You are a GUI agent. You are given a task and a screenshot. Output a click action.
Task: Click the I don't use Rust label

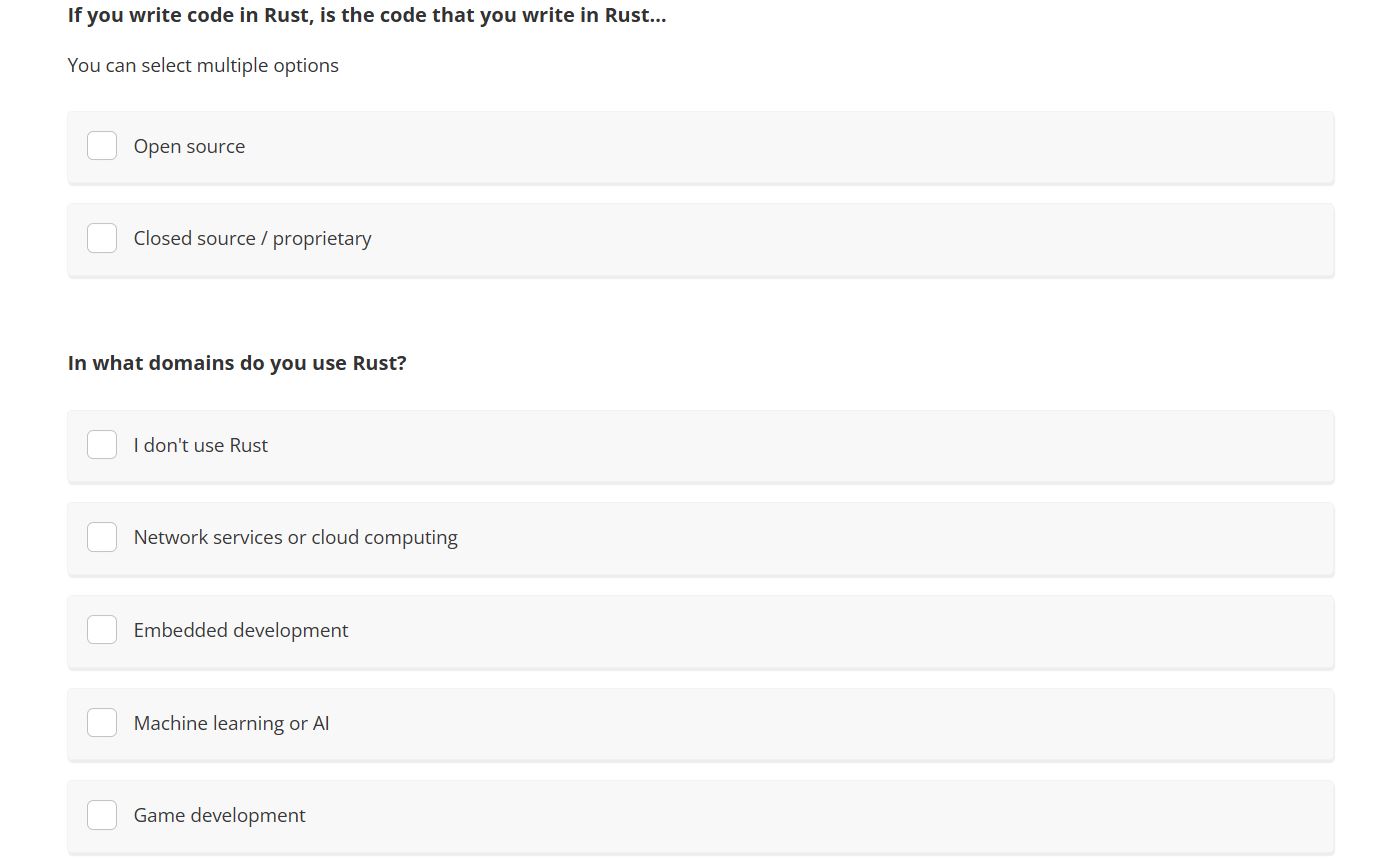201,445
